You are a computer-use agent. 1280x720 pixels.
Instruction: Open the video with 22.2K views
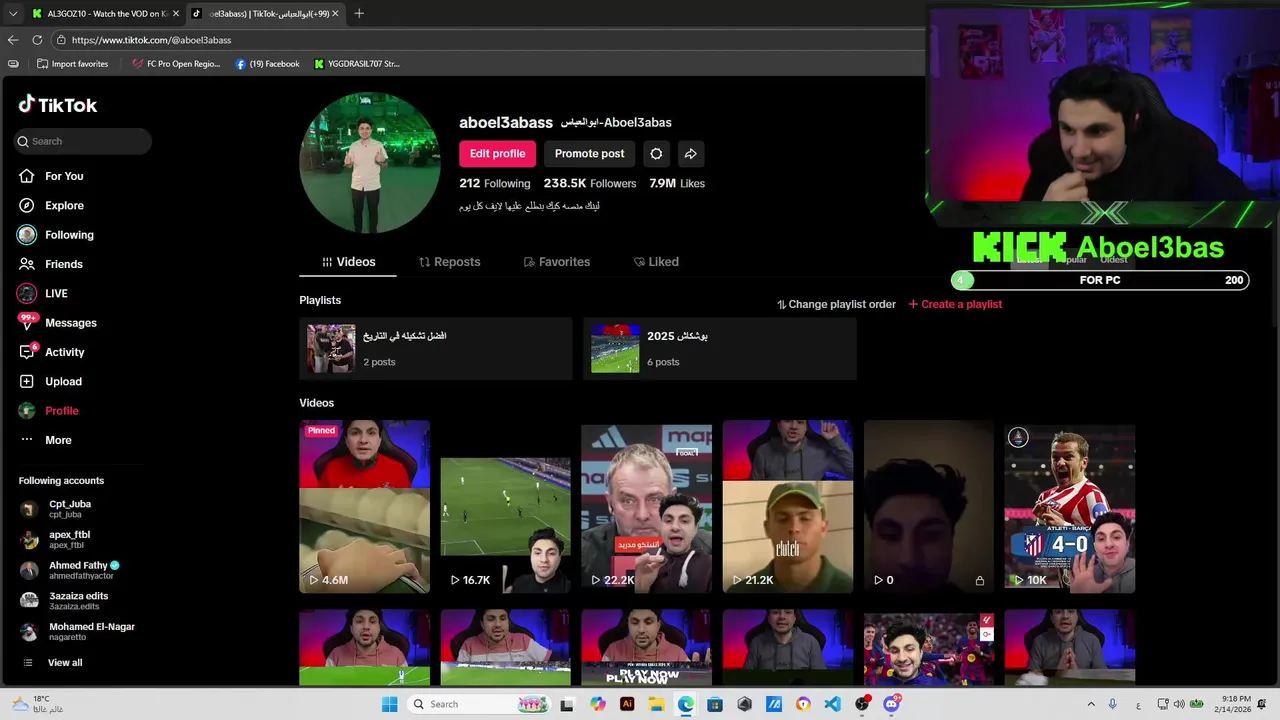pos(647,507)
